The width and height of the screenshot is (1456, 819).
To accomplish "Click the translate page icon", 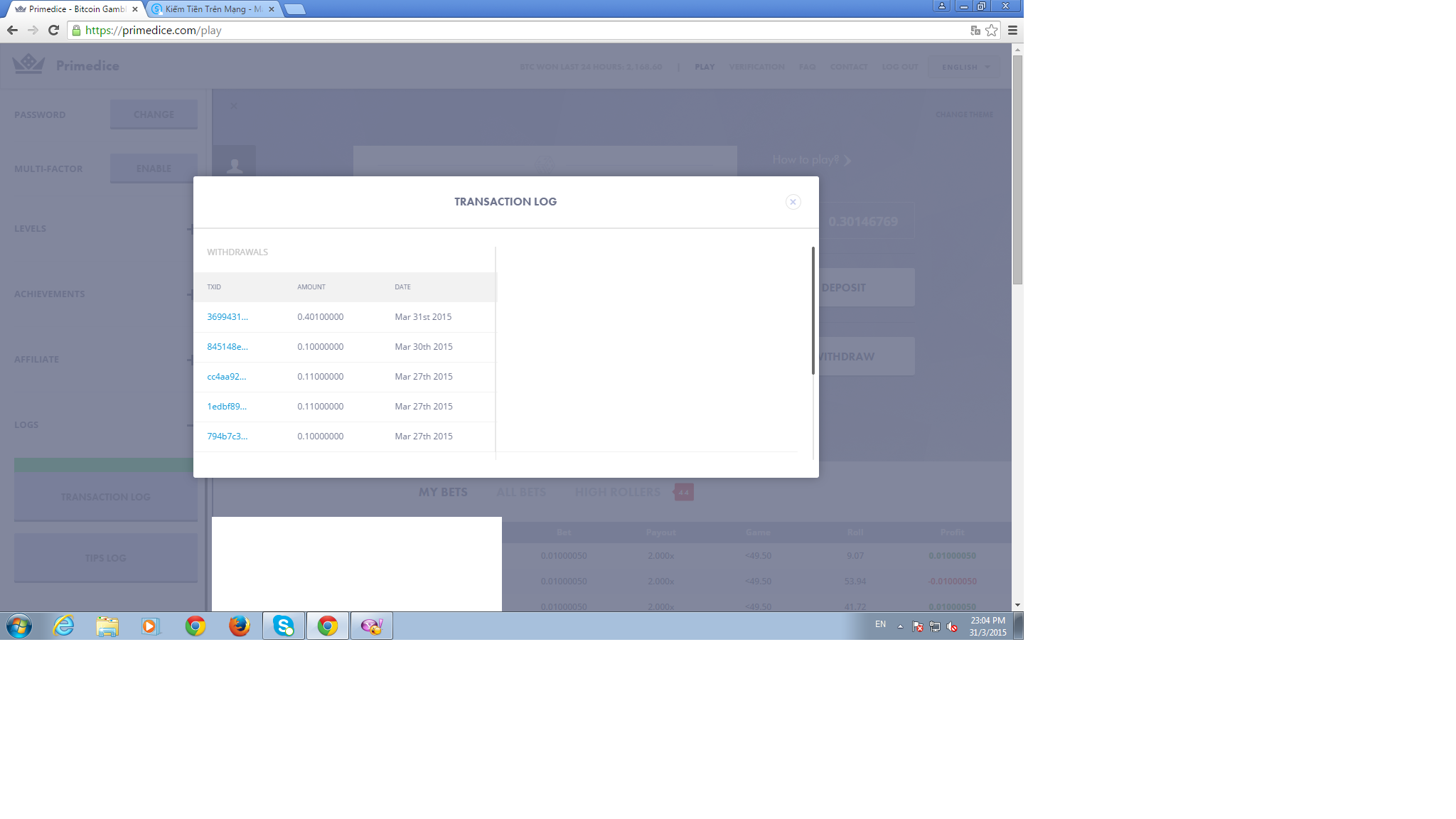I will coord(975,30).
